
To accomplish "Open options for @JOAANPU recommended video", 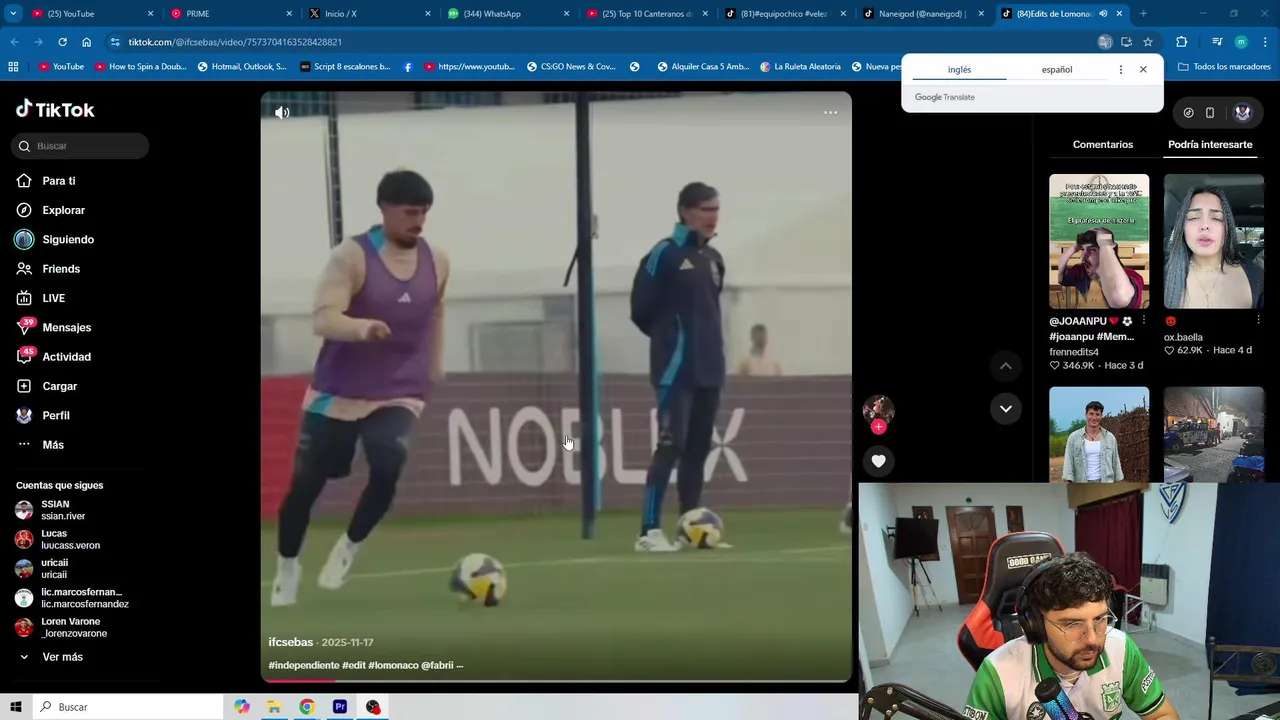I will [1143, 321].
